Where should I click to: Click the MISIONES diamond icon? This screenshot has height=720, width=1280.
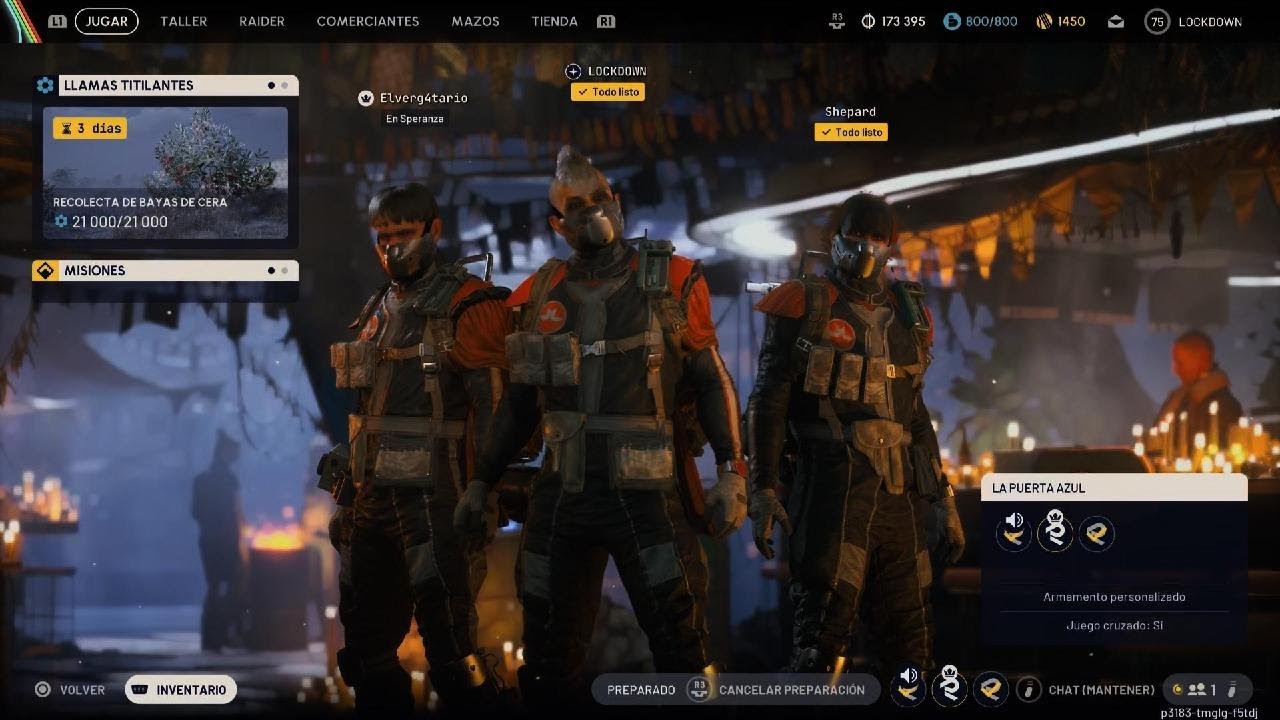pyautogui.click(x=45, y=271)
